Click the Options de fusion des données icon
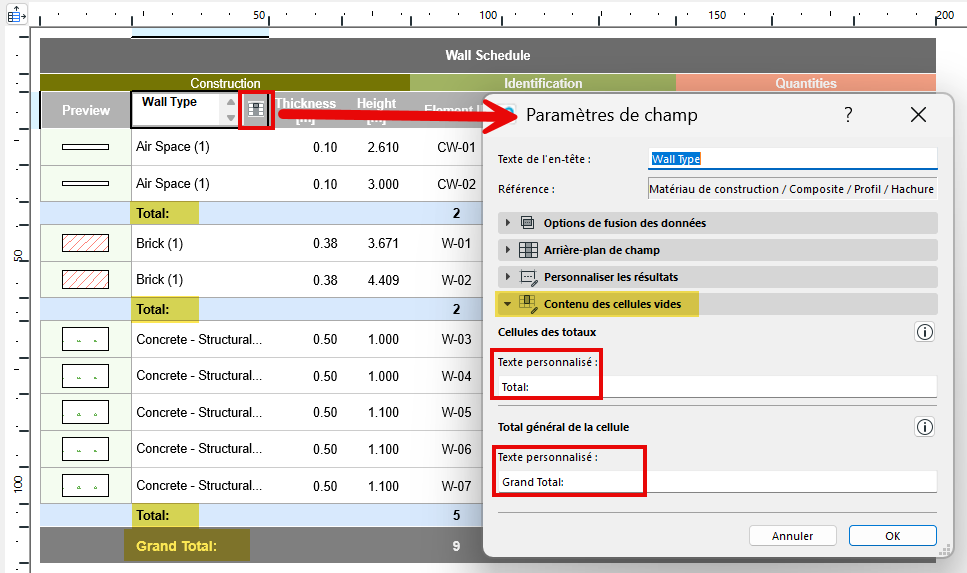 coord(527,223)
